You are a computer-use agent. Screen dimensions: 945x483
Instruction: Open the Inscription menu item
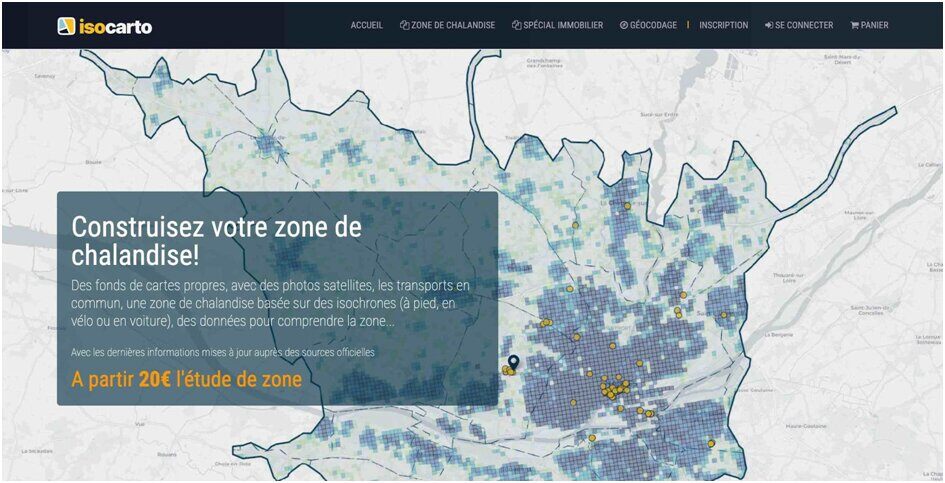click(723, 26)
